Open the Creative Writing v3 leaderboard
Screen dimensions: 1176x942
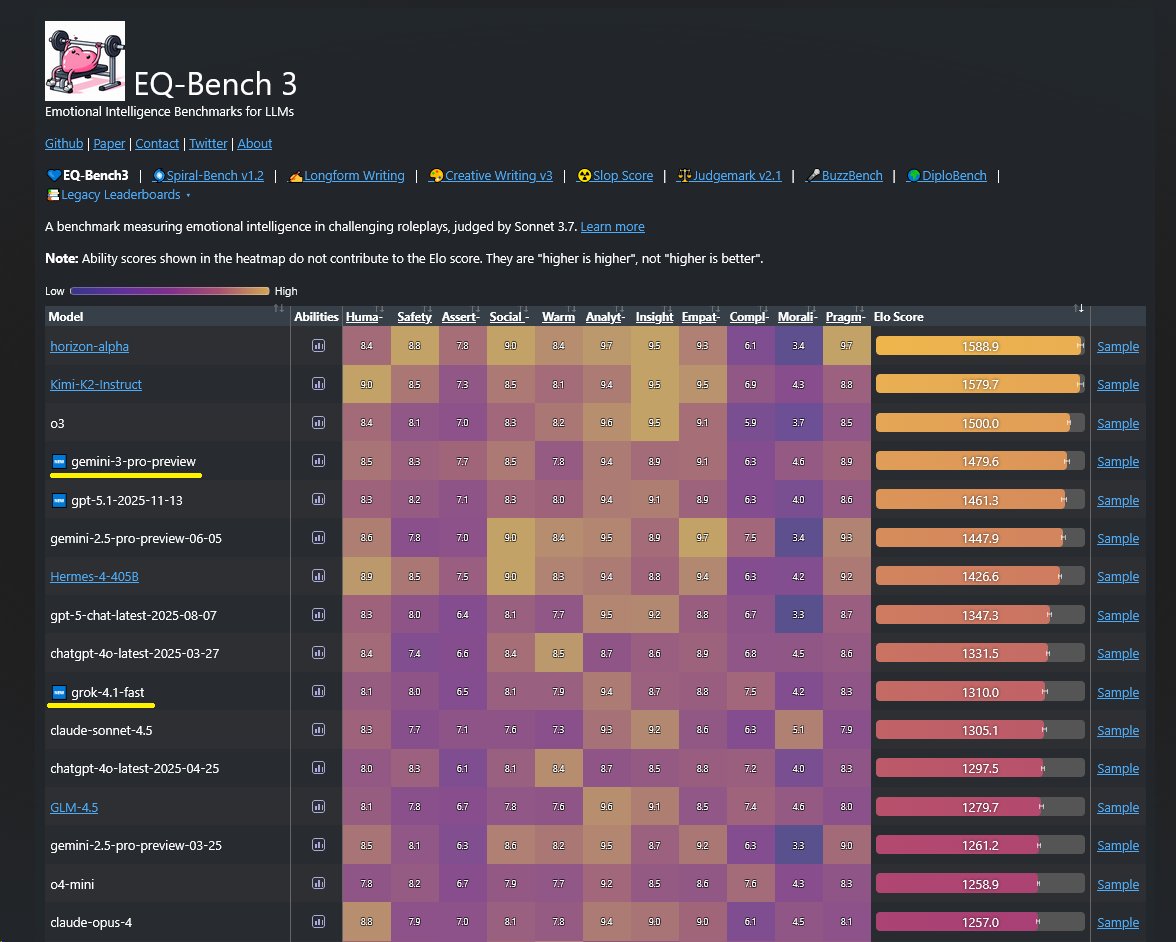(x=490, y=176)
